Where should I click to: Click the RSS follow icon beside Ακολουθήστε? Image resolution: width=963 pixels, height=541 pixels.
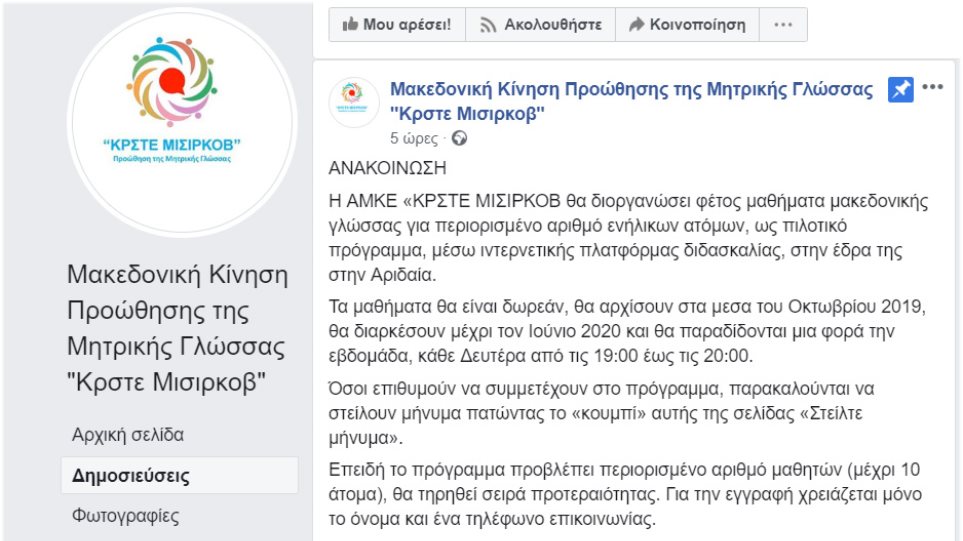[x=488, y=25]
